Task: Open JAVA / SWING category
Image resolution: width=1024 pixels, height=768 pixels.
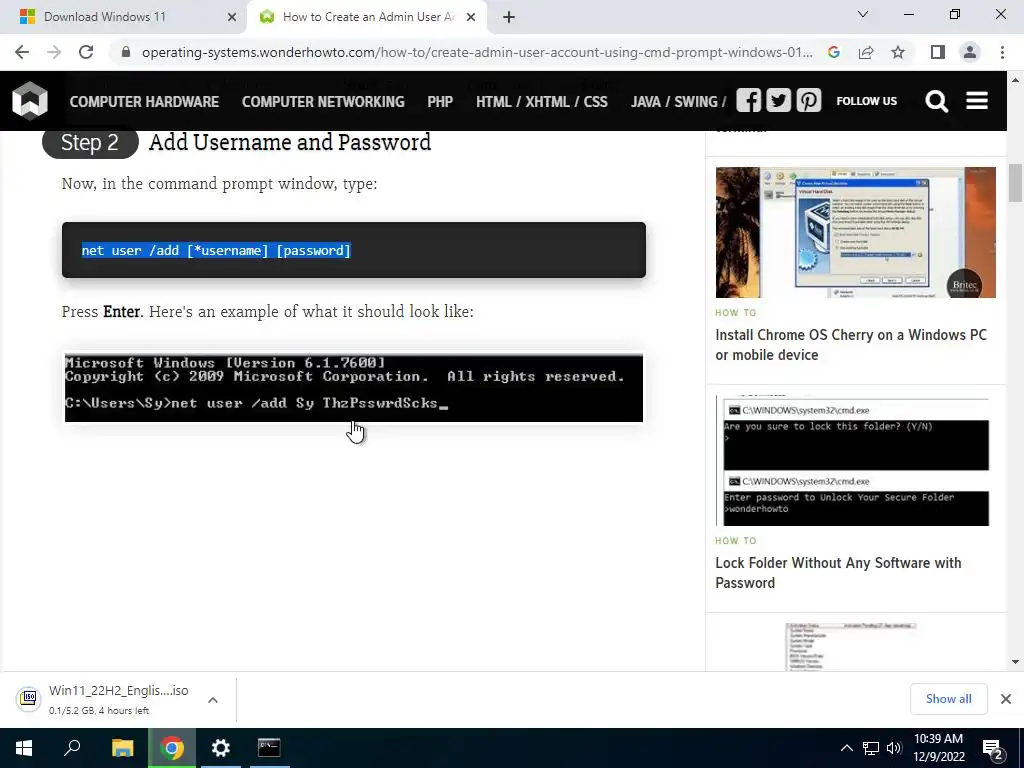Action: [x=678, y=102]
